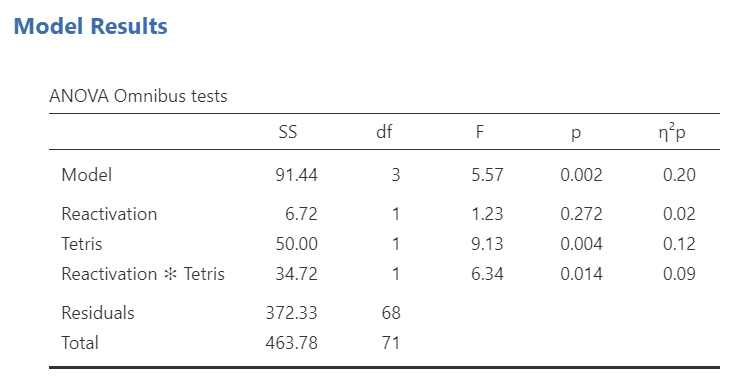Click the F column header
This screenshot has height=379, width=747.
(x=480, y=131)
